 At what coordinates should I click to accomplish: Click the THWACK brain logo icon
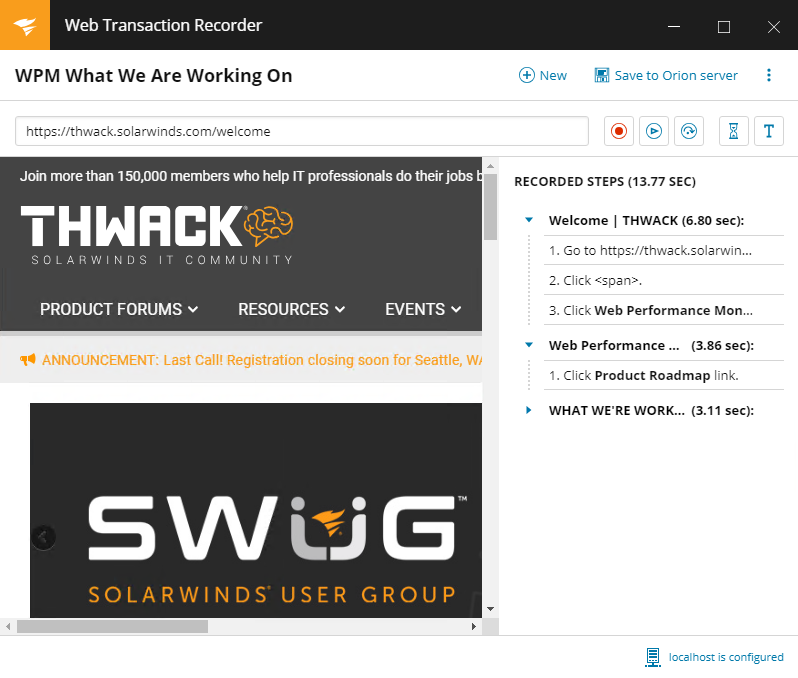click(x=268, y=225)
